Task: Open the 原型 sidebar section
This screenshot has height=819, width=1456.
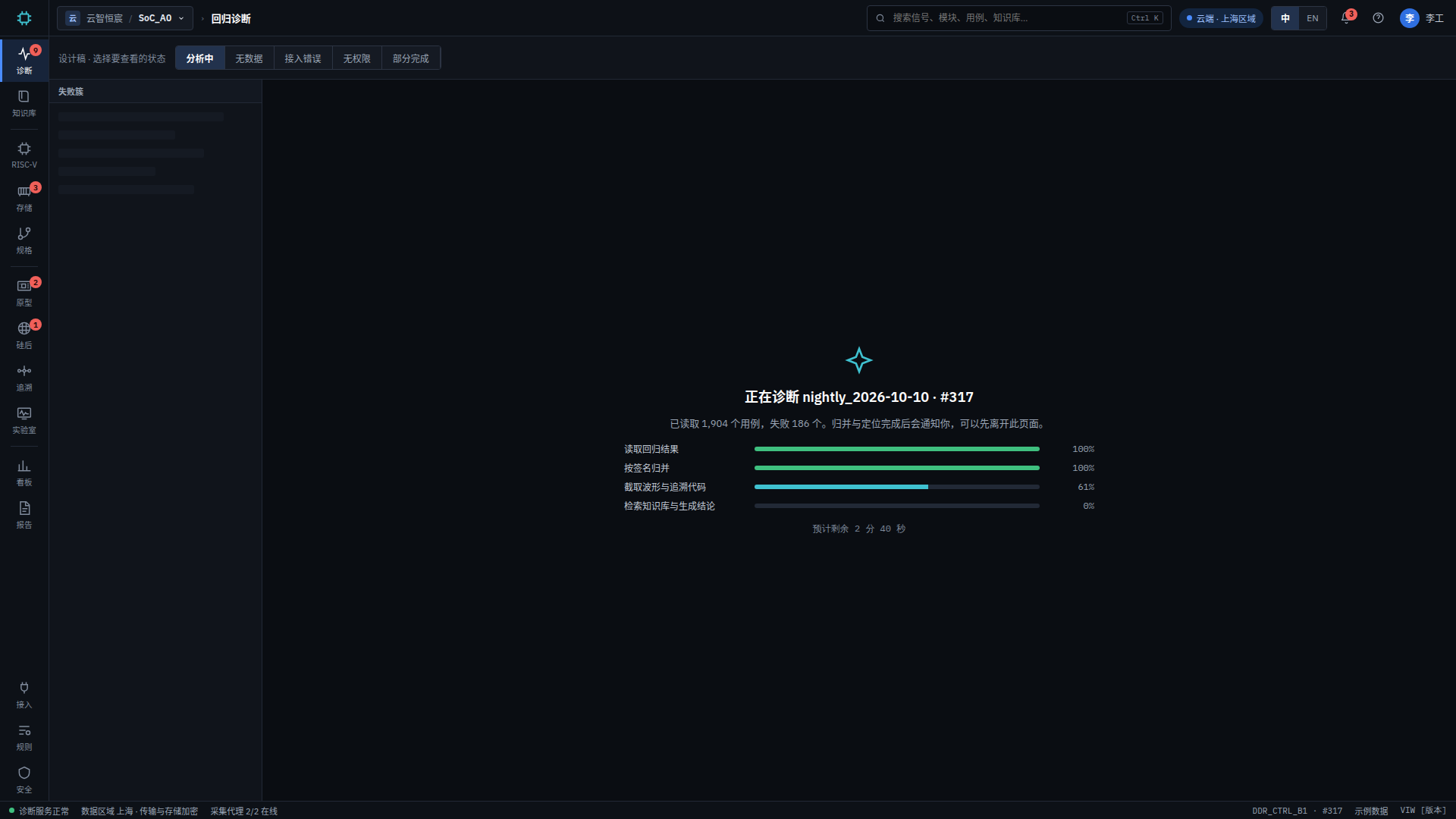Action: tap(24, 293)
